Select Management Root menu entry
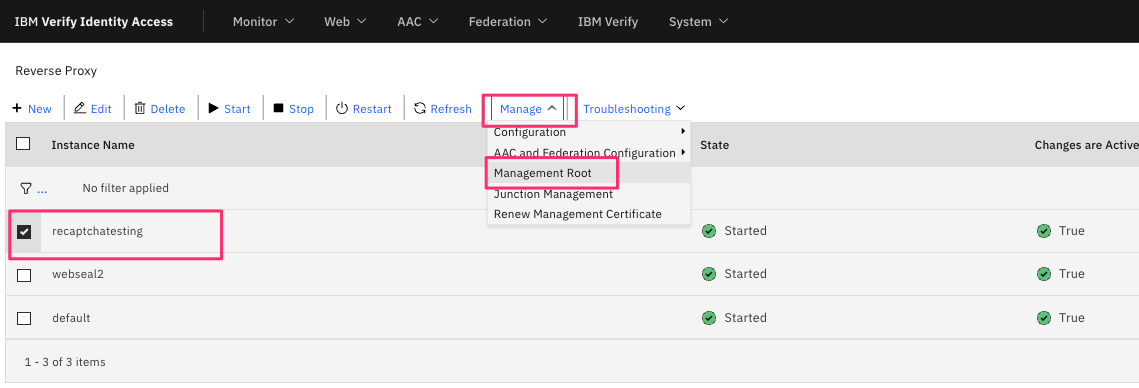 (543, 173)
